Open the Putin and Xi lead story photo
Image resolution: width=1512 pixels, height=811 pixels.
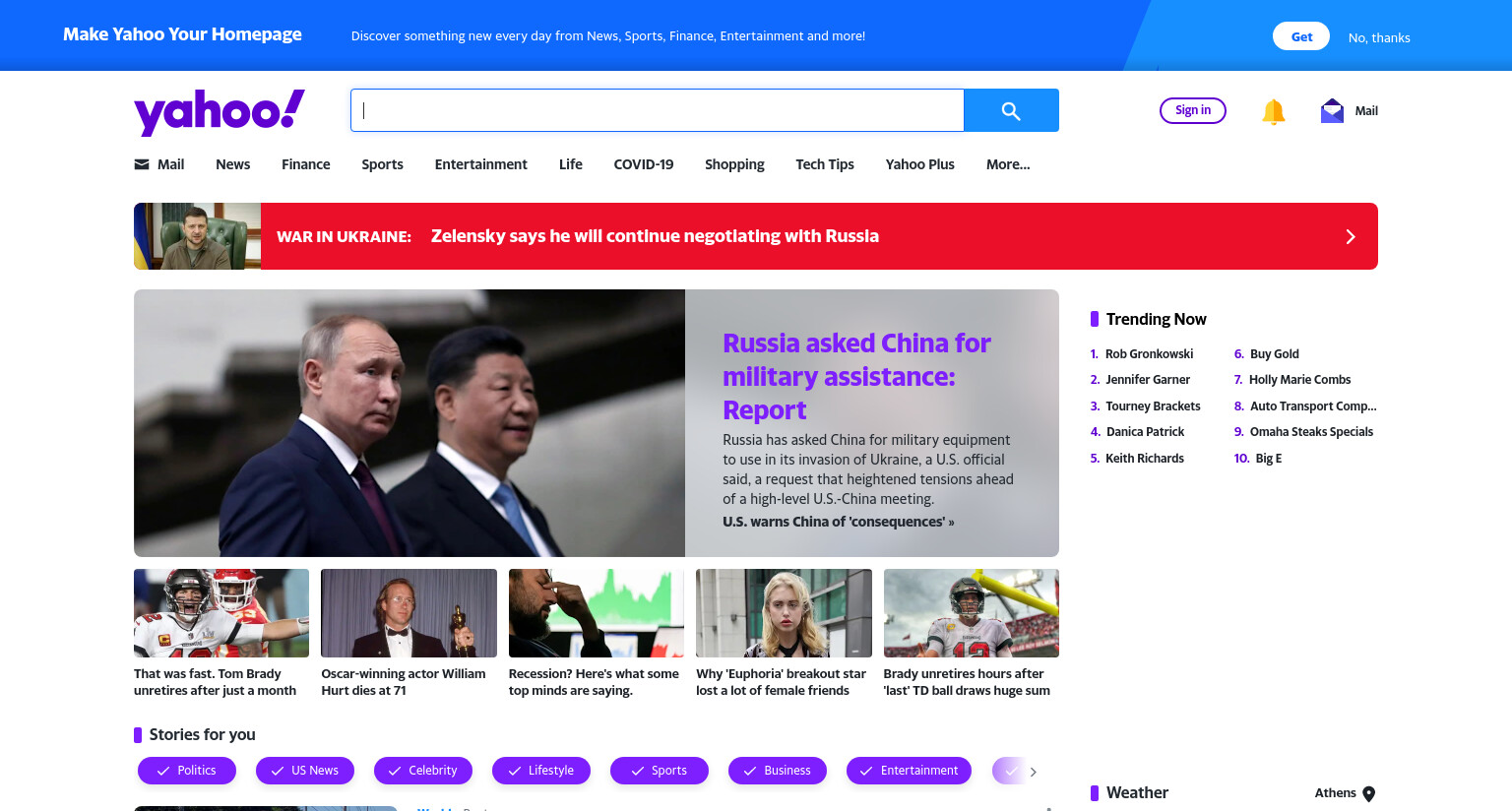point(409,423)
